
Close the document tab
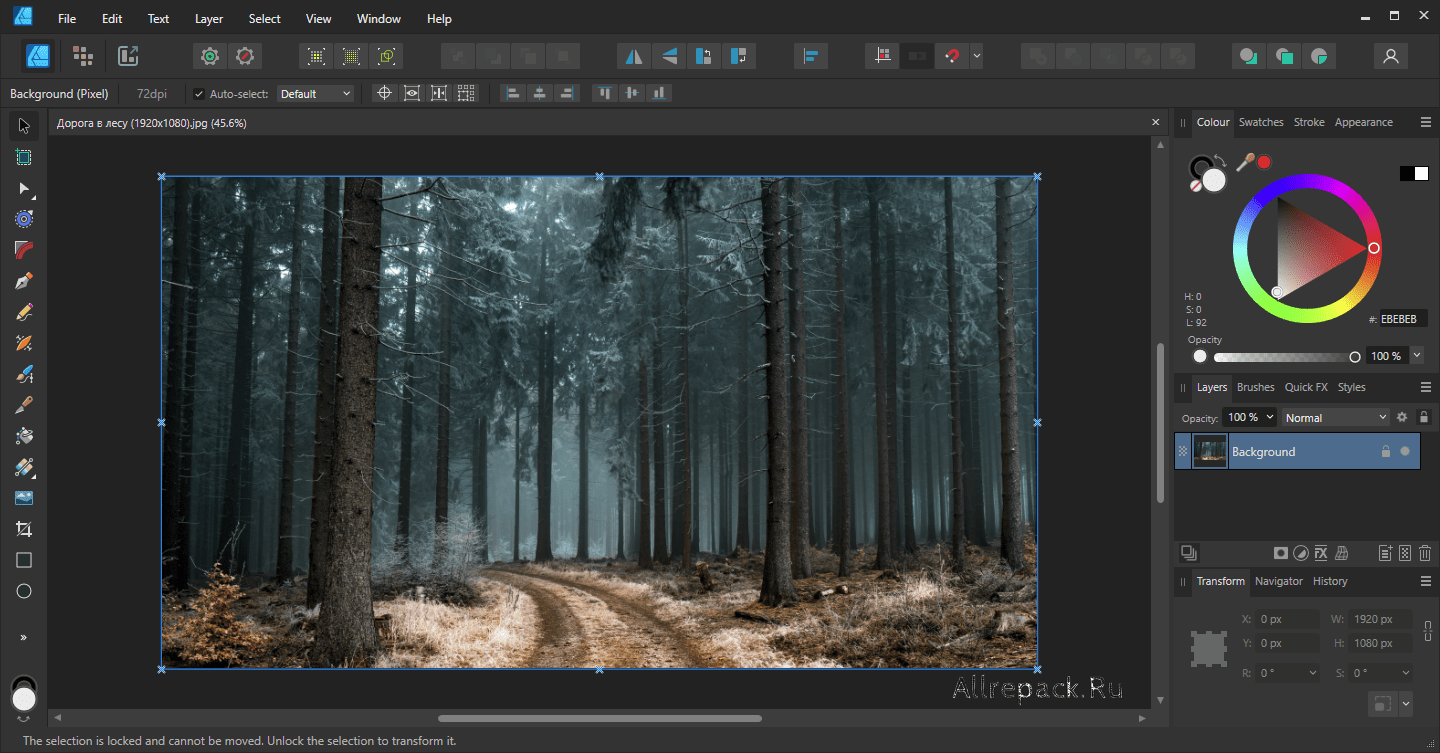[1156, 123]
